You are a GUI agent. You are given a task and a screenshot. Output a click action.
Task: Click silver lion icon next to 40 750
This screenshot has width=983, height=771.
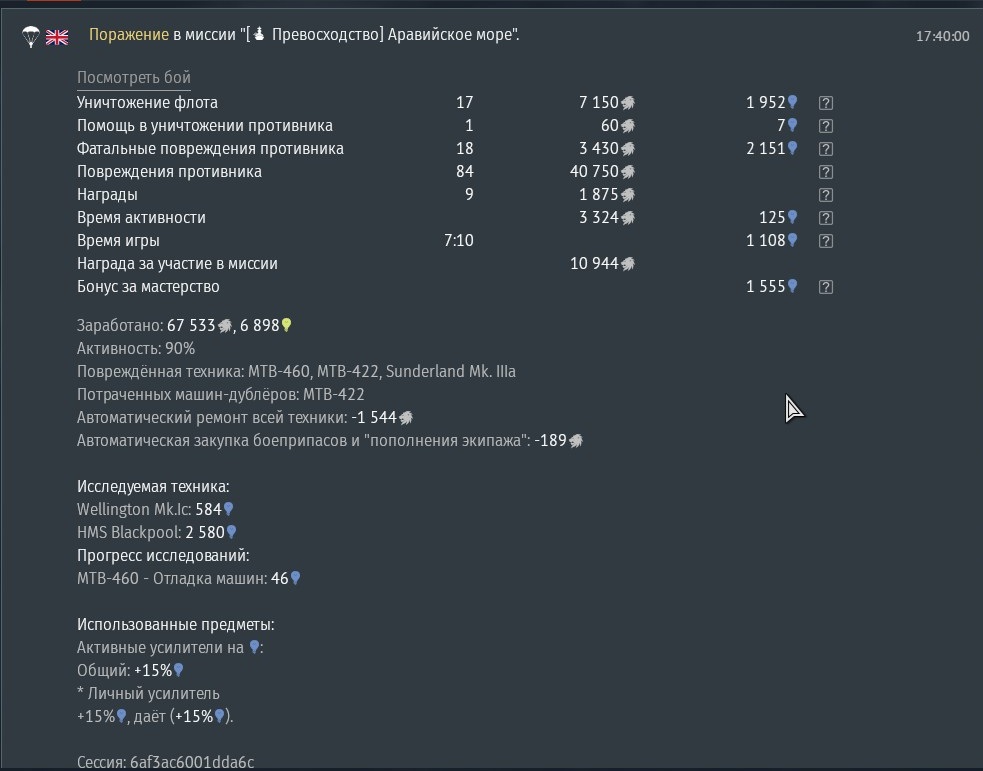pyautogui.click(x=628, y=172)
